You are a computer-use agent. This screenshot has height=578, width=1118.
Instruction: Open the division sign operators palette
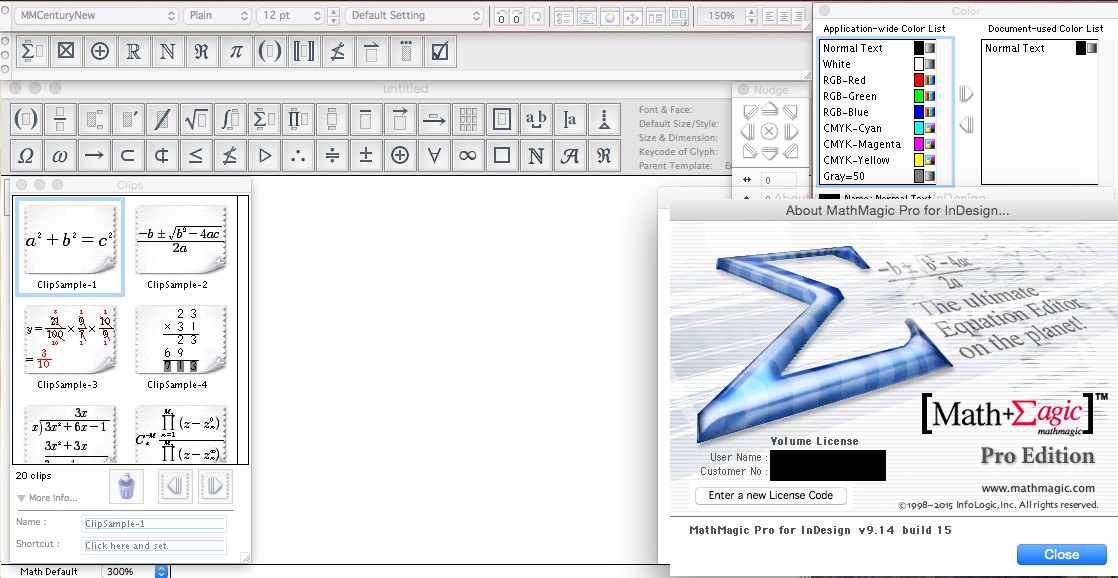332,155
